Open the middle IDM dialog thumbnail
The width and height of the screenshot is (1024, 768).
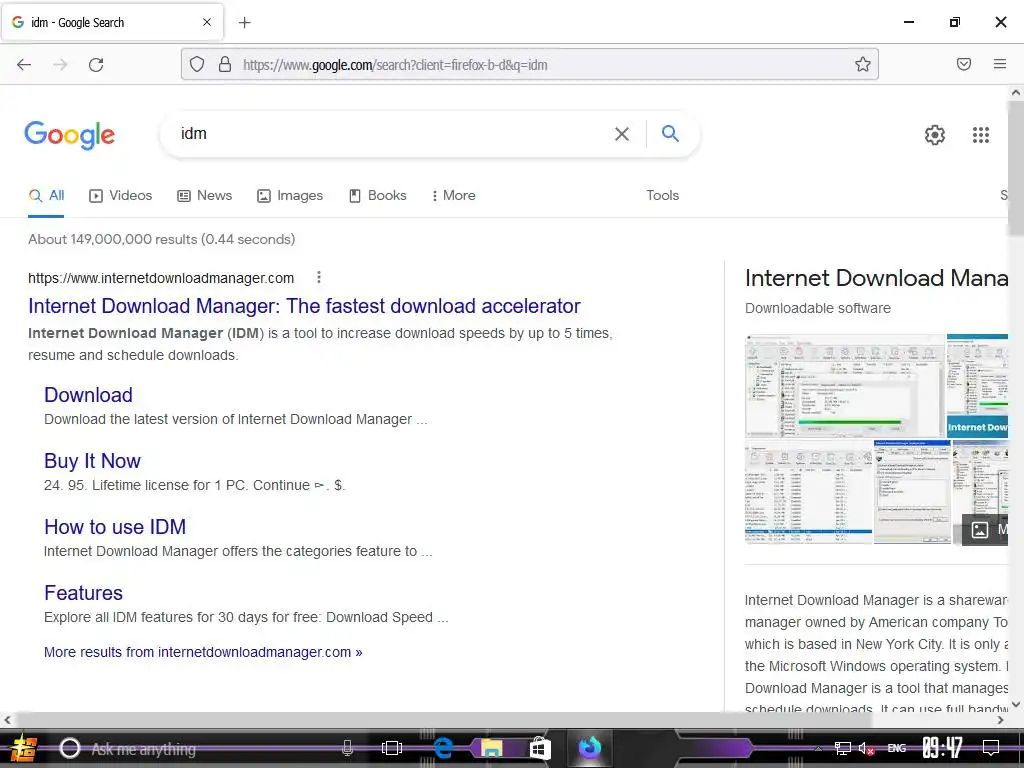[x=912, y=492]
